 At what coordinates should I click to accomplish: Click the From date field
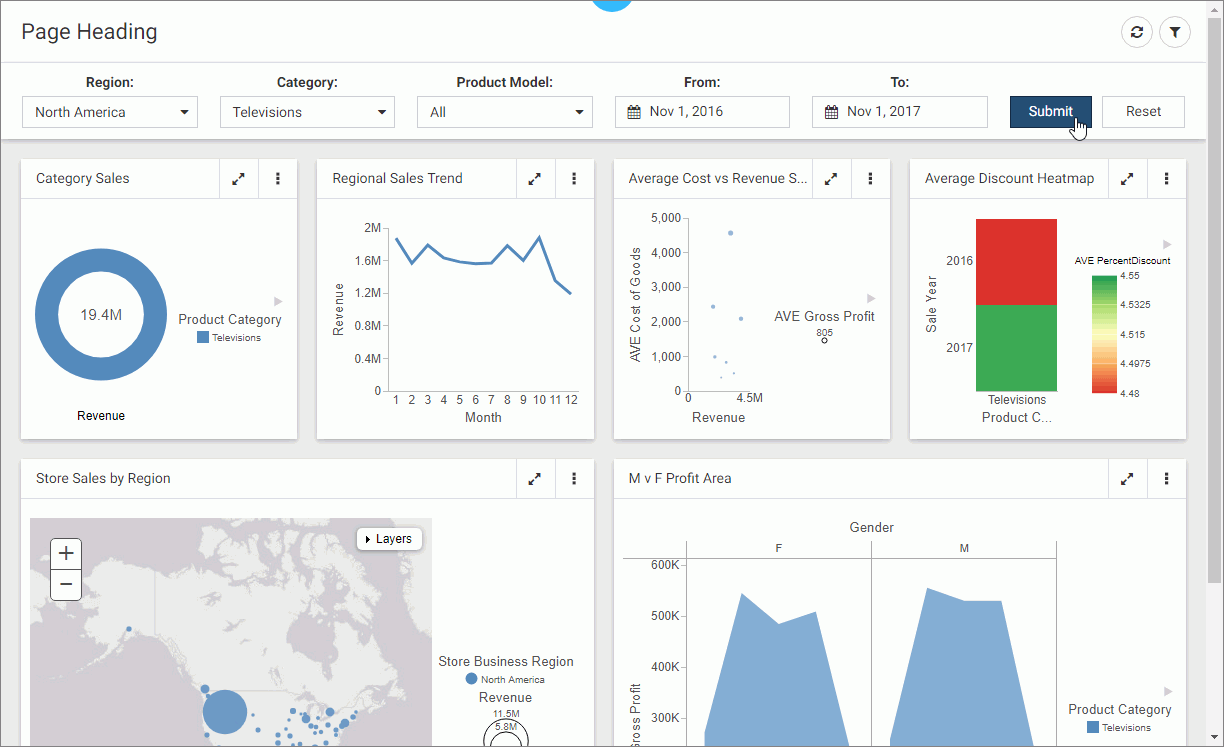(x=702, y=112)
